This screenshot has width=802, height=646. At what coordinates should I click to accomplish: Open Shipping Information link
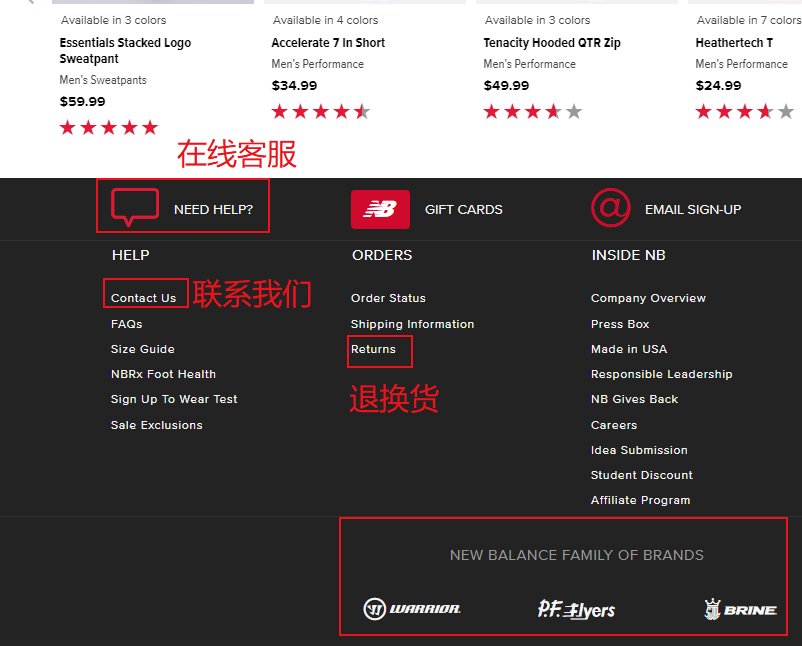pos(412,324)
